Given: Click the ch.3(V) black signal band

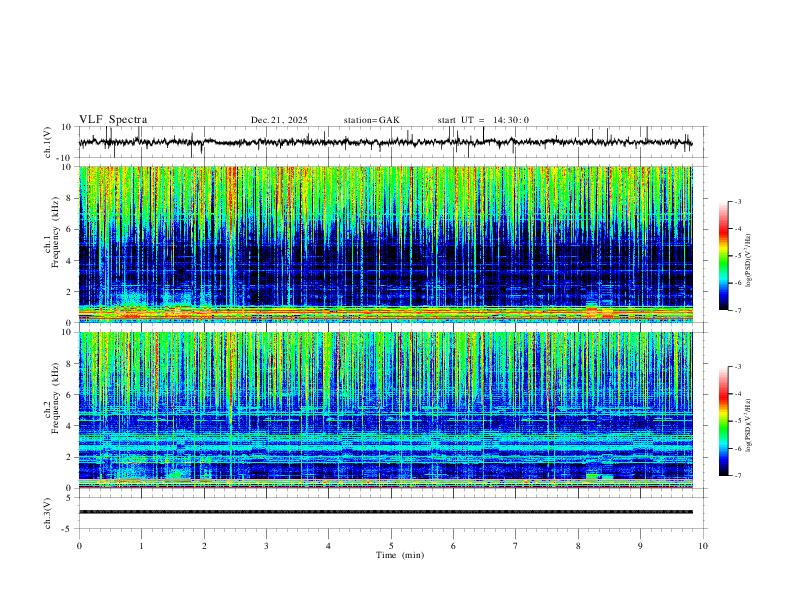Looking at the screenshot, I should (386, 512).
